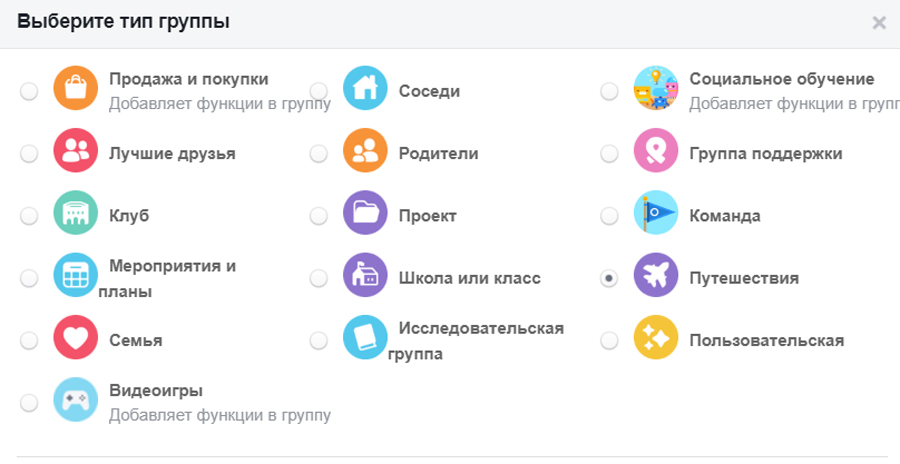Image resolution: width=900 pixels, height=464 pixels.
Task: Click the teal Клуб building icon
Action: click(75, 214)
